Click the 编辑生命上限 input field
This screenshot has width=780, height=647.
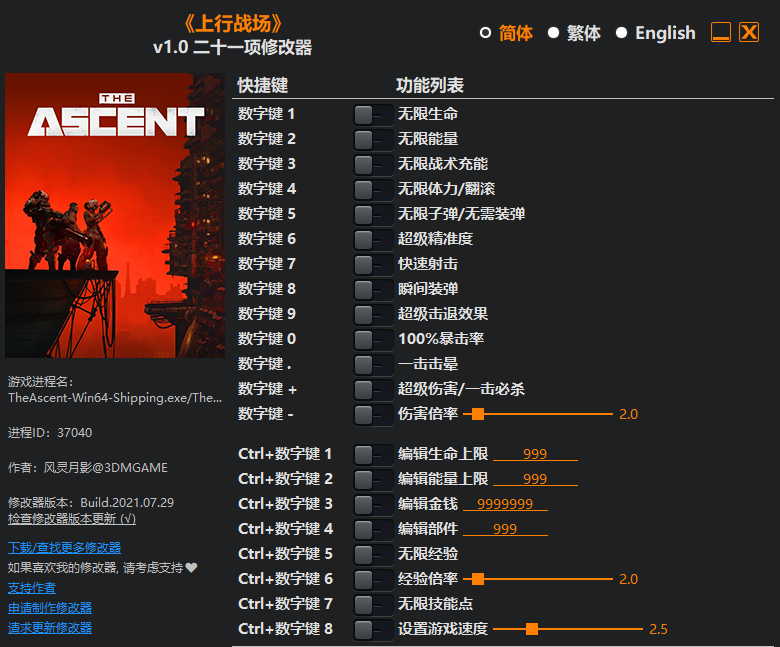[535, 454]
